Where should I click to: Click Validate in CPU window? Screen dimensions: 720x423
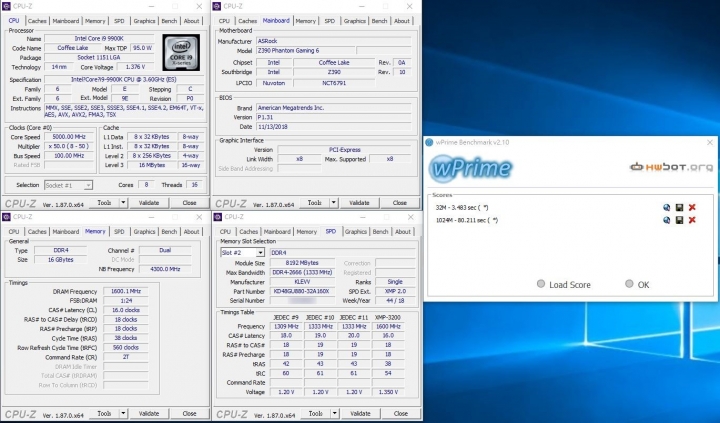pyautogui.click(x=149, y=203)
